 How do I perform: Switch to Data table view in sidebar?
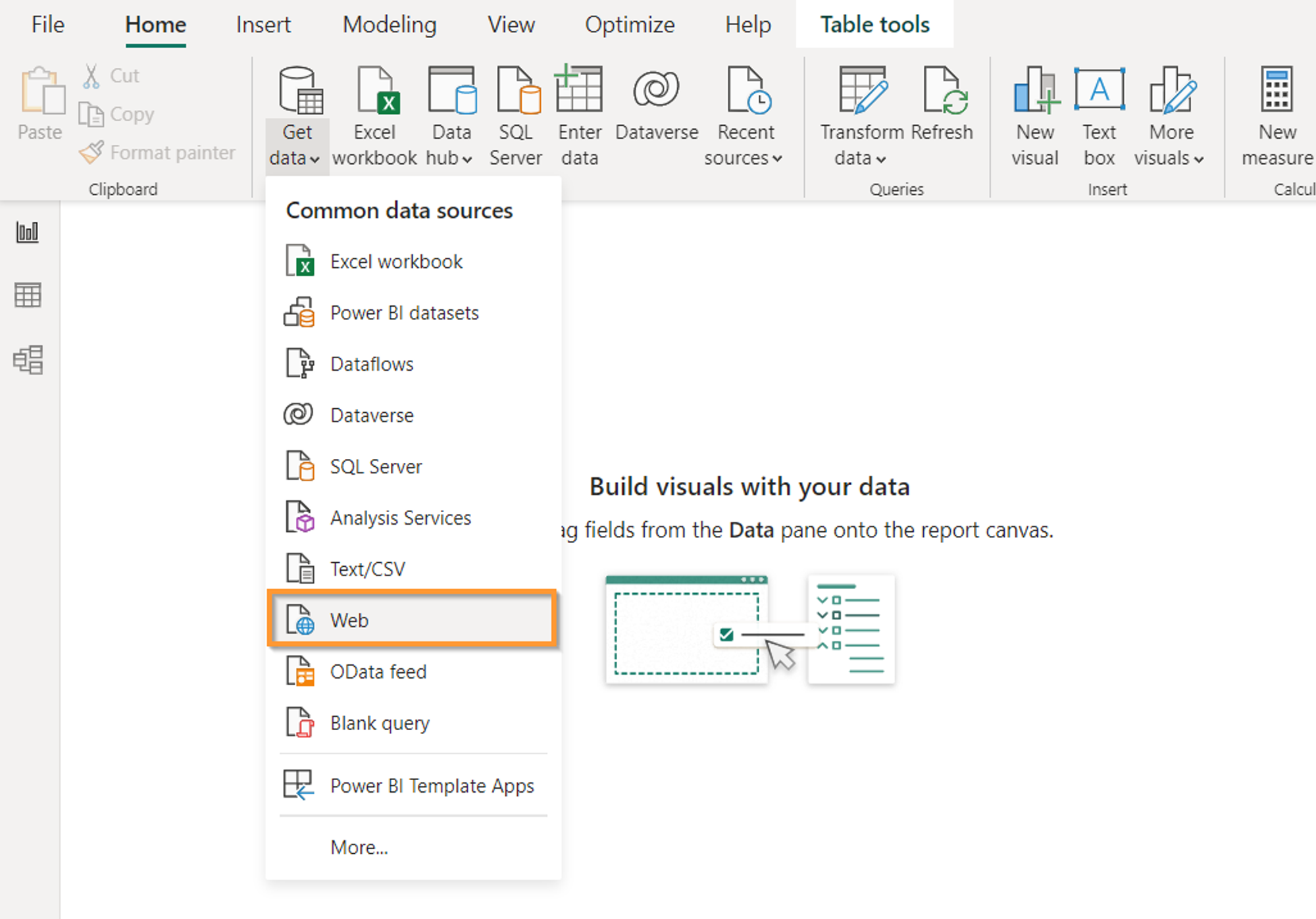click(28, 295)
